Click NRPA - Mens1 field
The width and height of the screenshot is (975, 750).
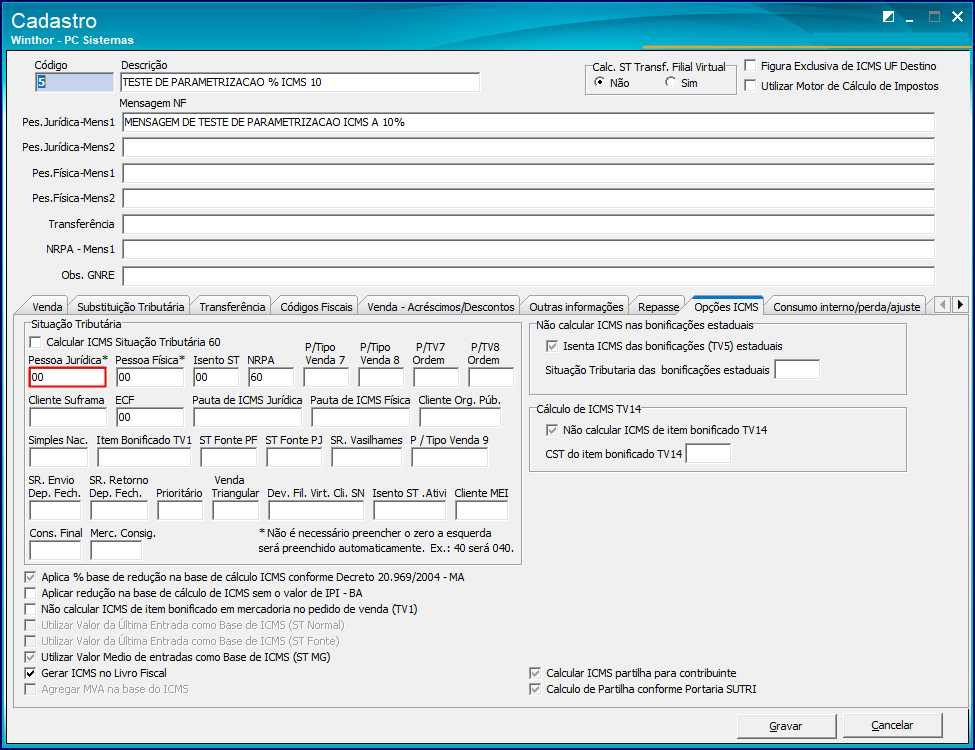pos(529,249)
